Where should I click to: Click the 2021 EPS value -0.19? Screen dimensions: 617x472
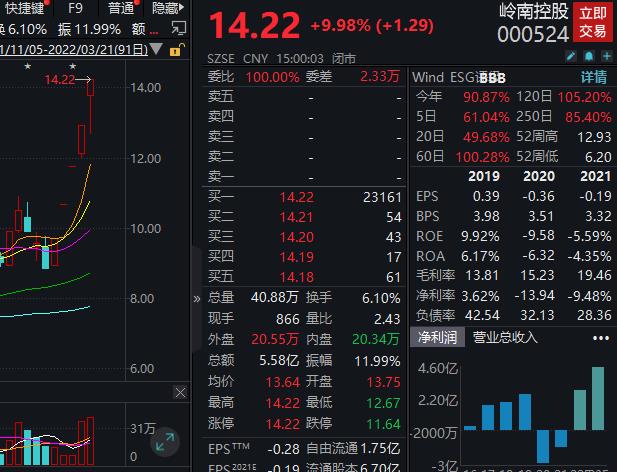(595, 196)
